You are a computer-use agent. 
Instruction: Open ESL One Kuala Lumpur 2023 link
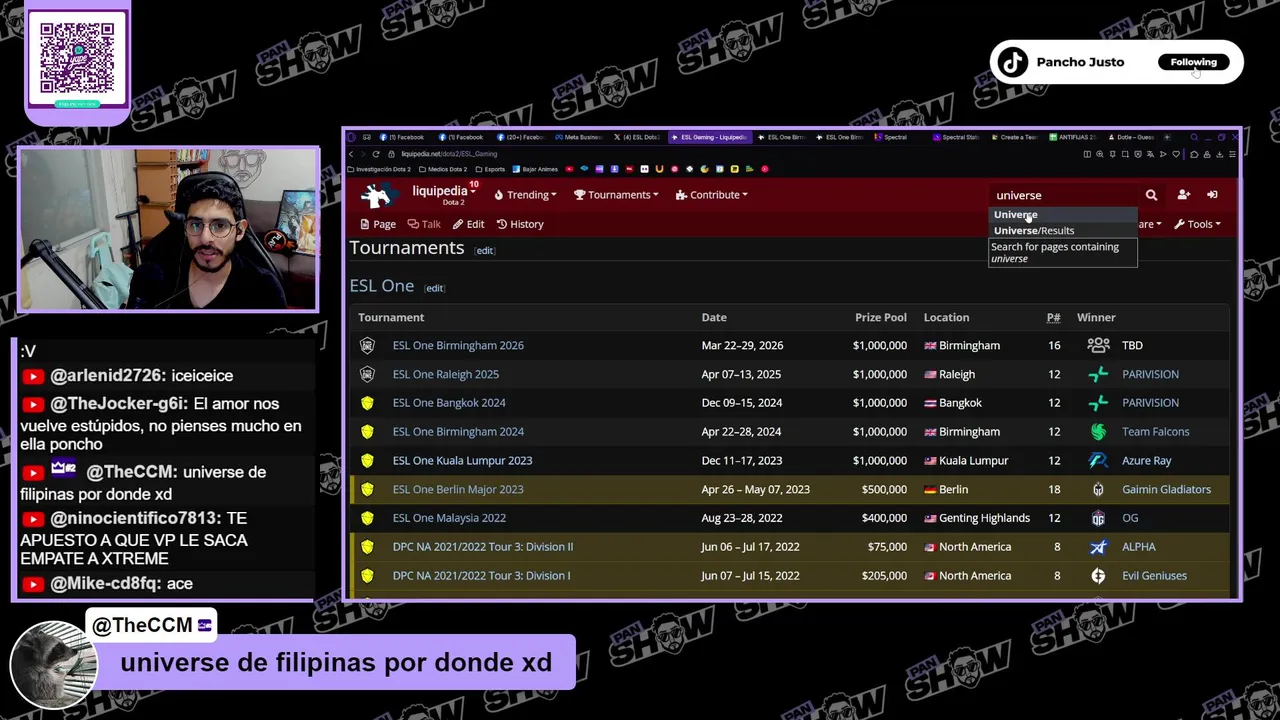point(462,461)
